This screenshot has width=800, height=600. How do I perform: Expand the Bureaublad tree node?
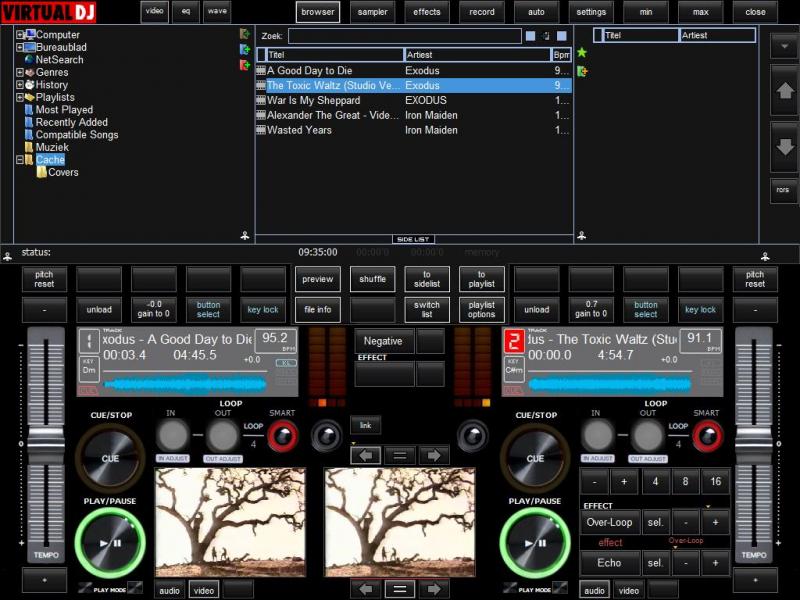[19, 47]
